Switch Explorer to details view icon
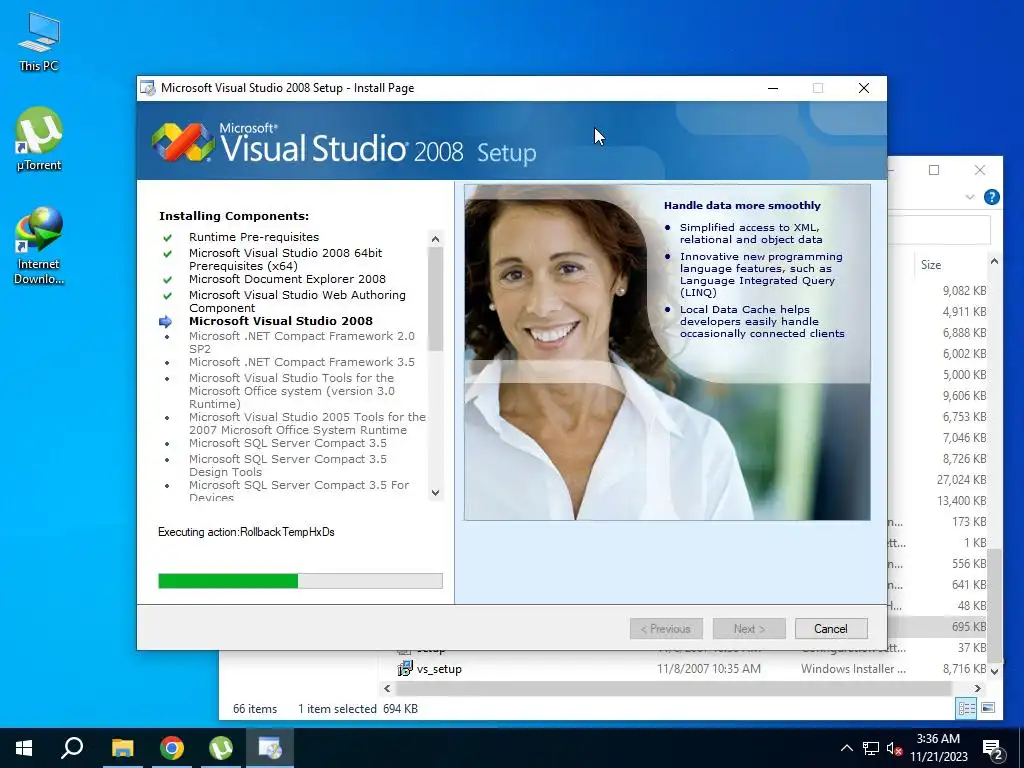The image size is (1024, 768). pyautogui.click(x=967, y=708)
